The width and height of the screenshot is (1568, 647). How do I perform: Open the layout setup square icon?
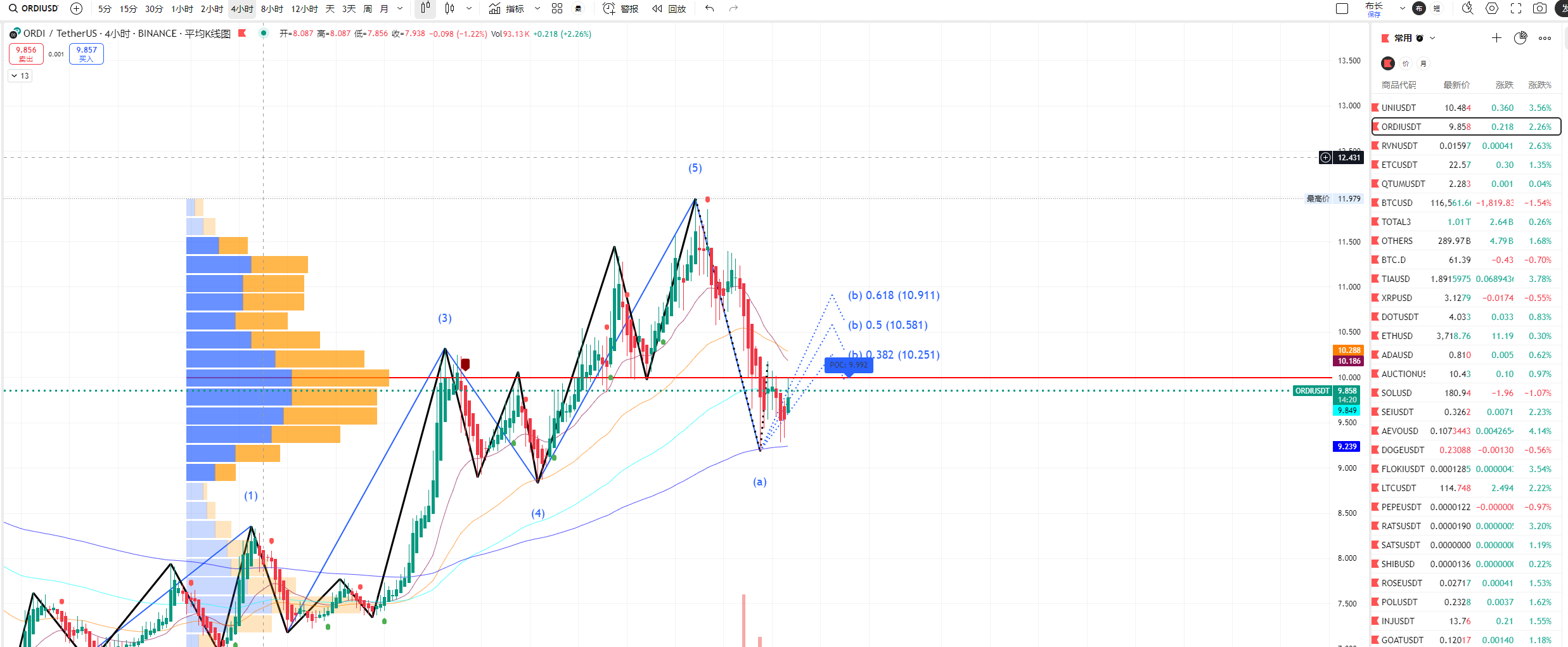(1342, 8)
